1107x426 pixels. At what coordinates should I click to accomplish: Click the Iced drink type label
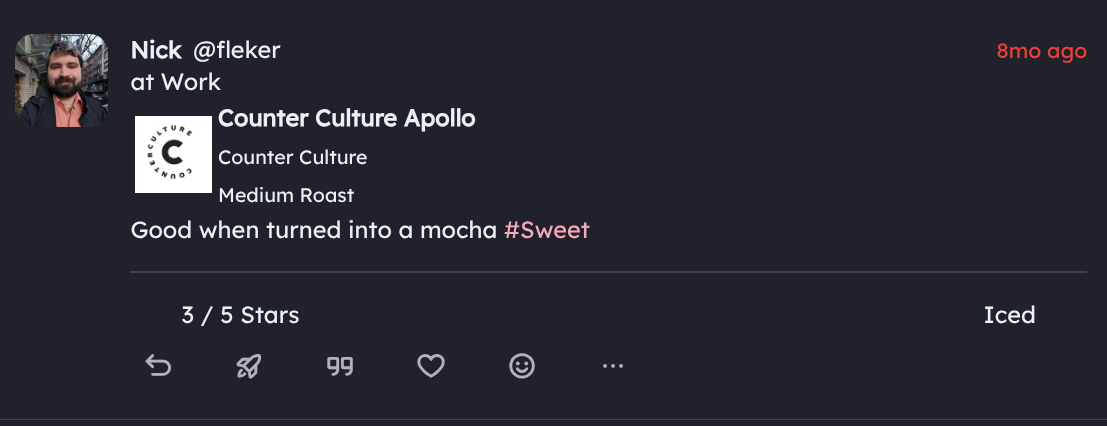click(x=1009, y=315)
